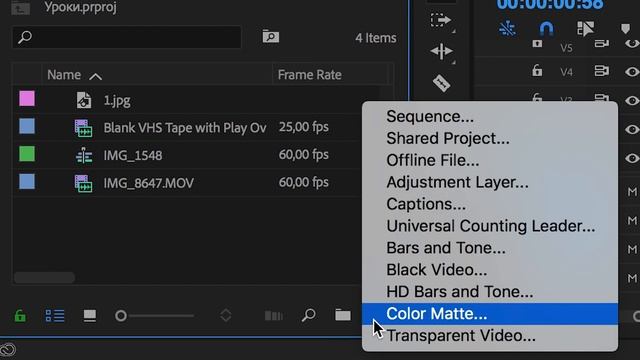
Task: Toggle the green project write lock
Action: coord(20,316)
